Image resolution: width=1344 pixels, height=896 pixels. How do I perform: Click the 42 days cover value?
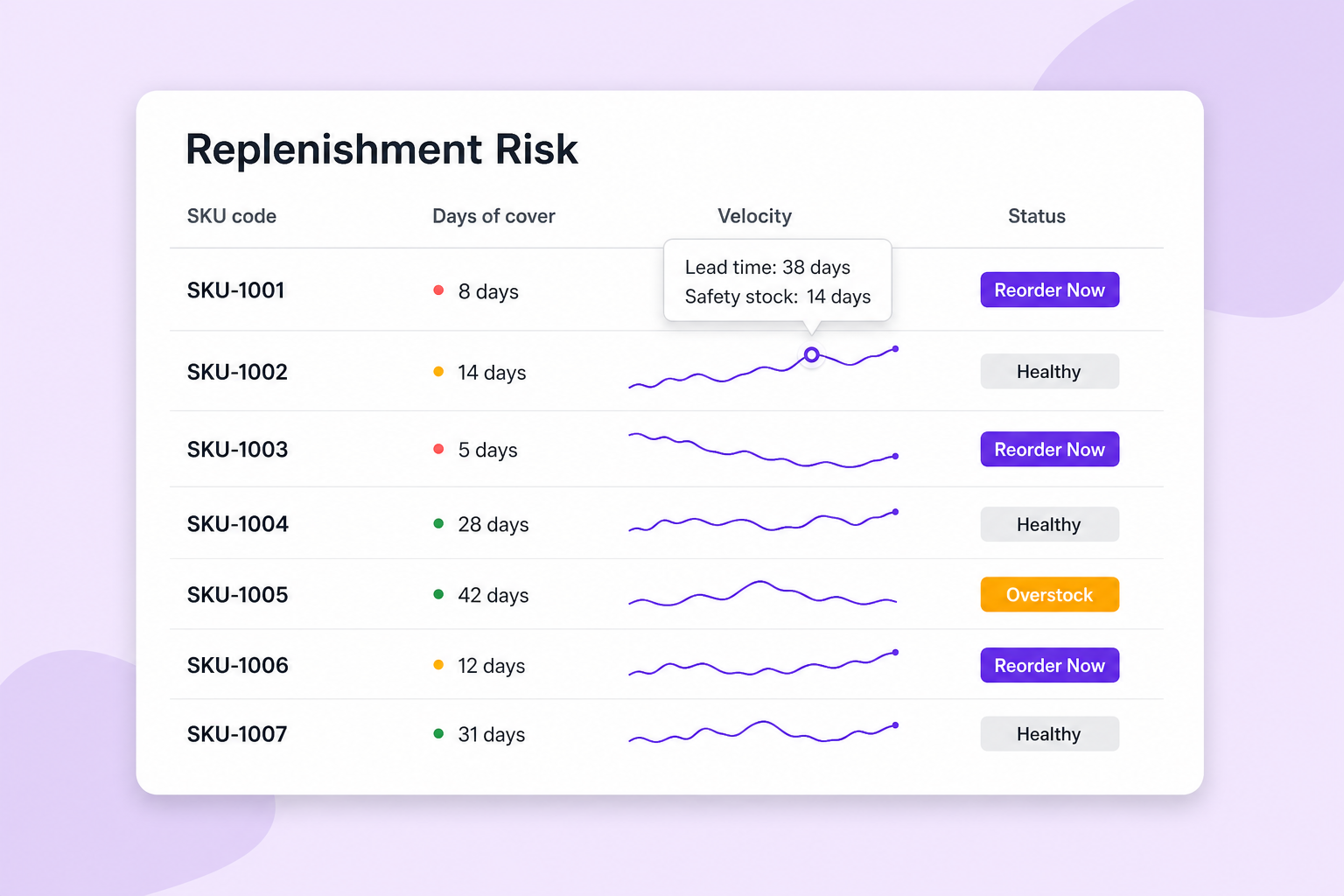[x=493, y=595]
